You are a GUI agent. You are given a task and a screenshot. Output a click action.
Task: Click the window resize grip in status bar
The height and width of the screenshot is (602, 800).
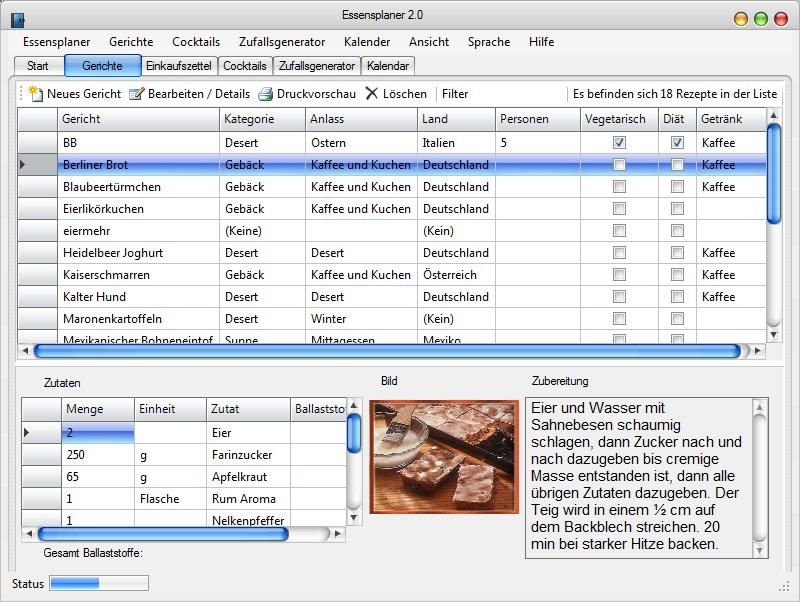(x=784, y=587)
